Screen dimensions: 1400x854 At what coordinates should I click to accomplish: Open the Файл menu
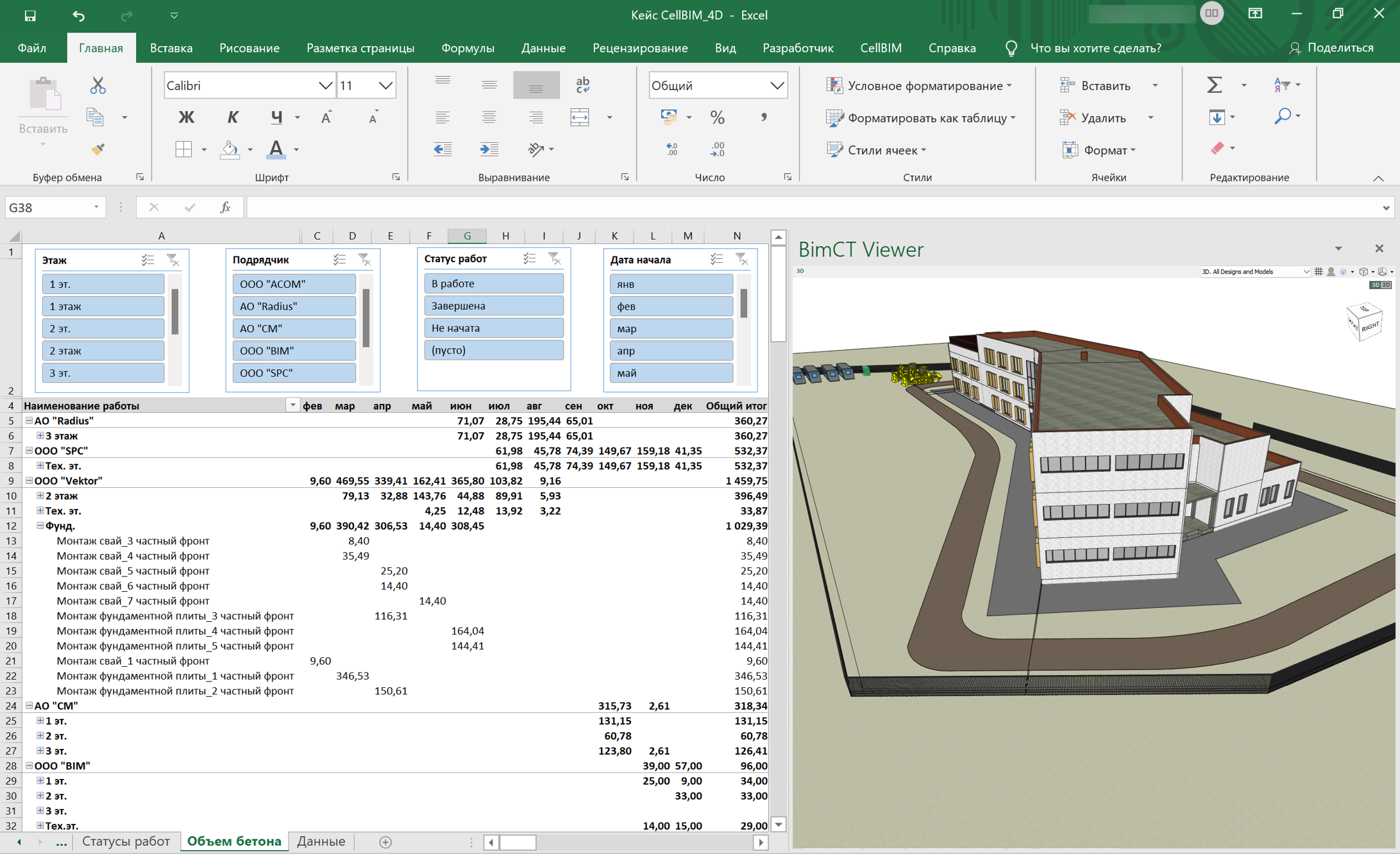click(x=31, y=48)
